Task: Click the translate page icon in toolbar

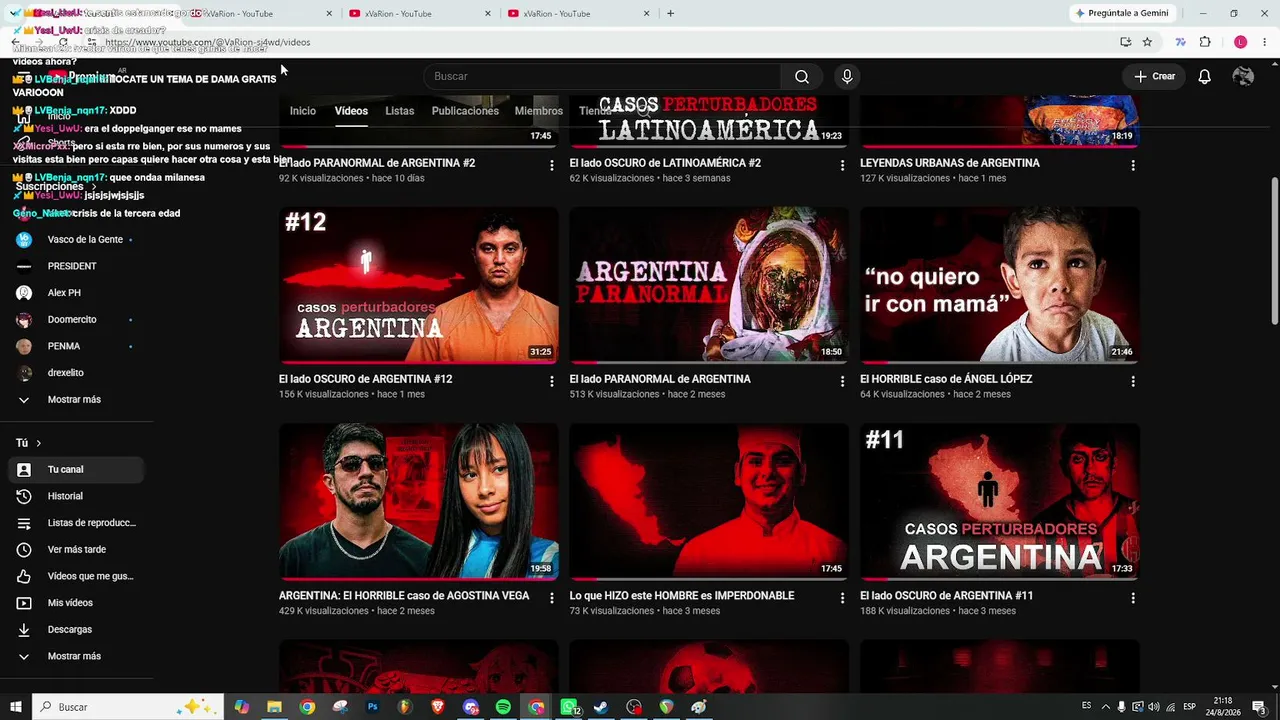Action: click(x=1181, y=42)
